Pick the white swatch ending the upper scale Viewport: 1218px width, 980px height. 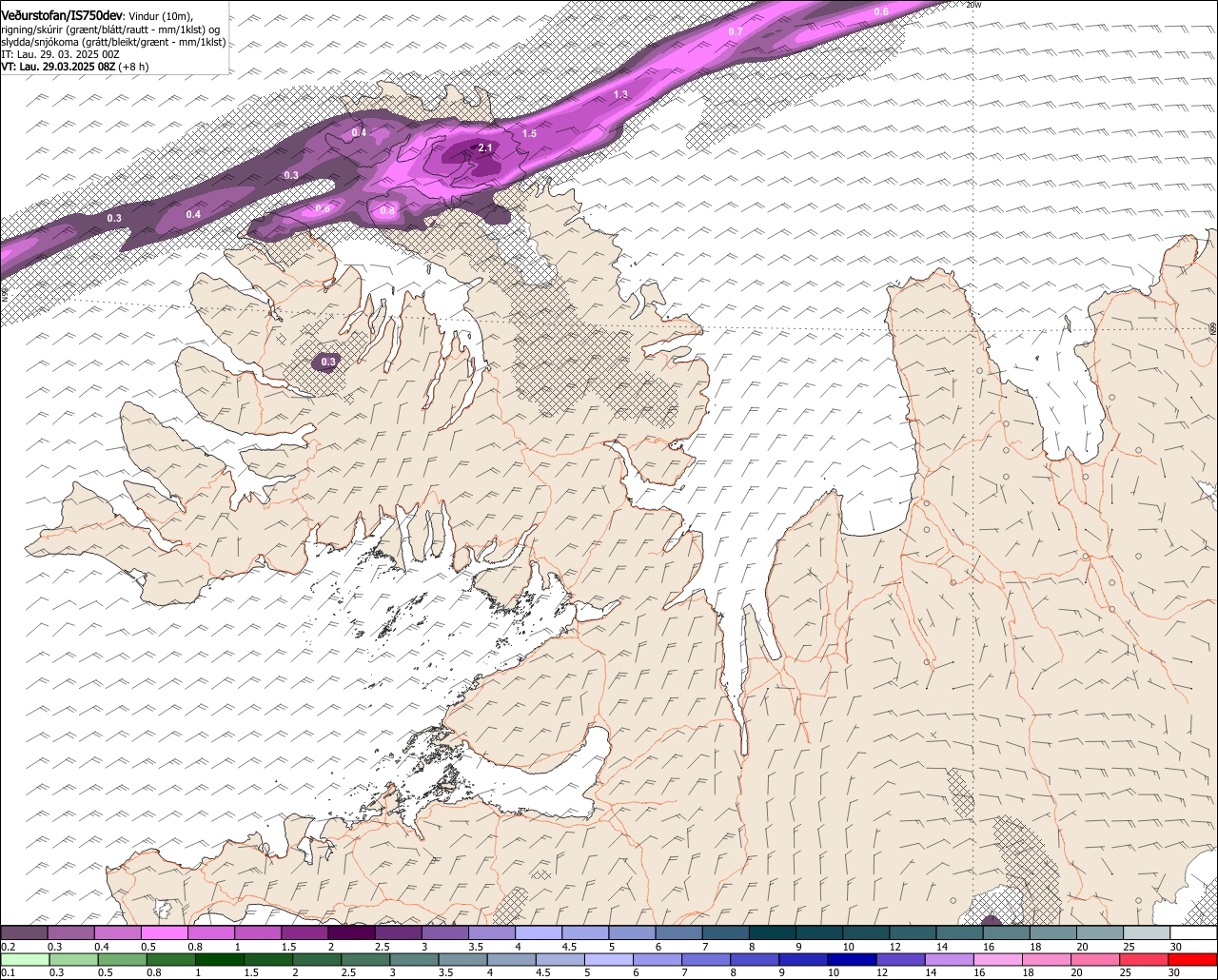(1193, 933)
